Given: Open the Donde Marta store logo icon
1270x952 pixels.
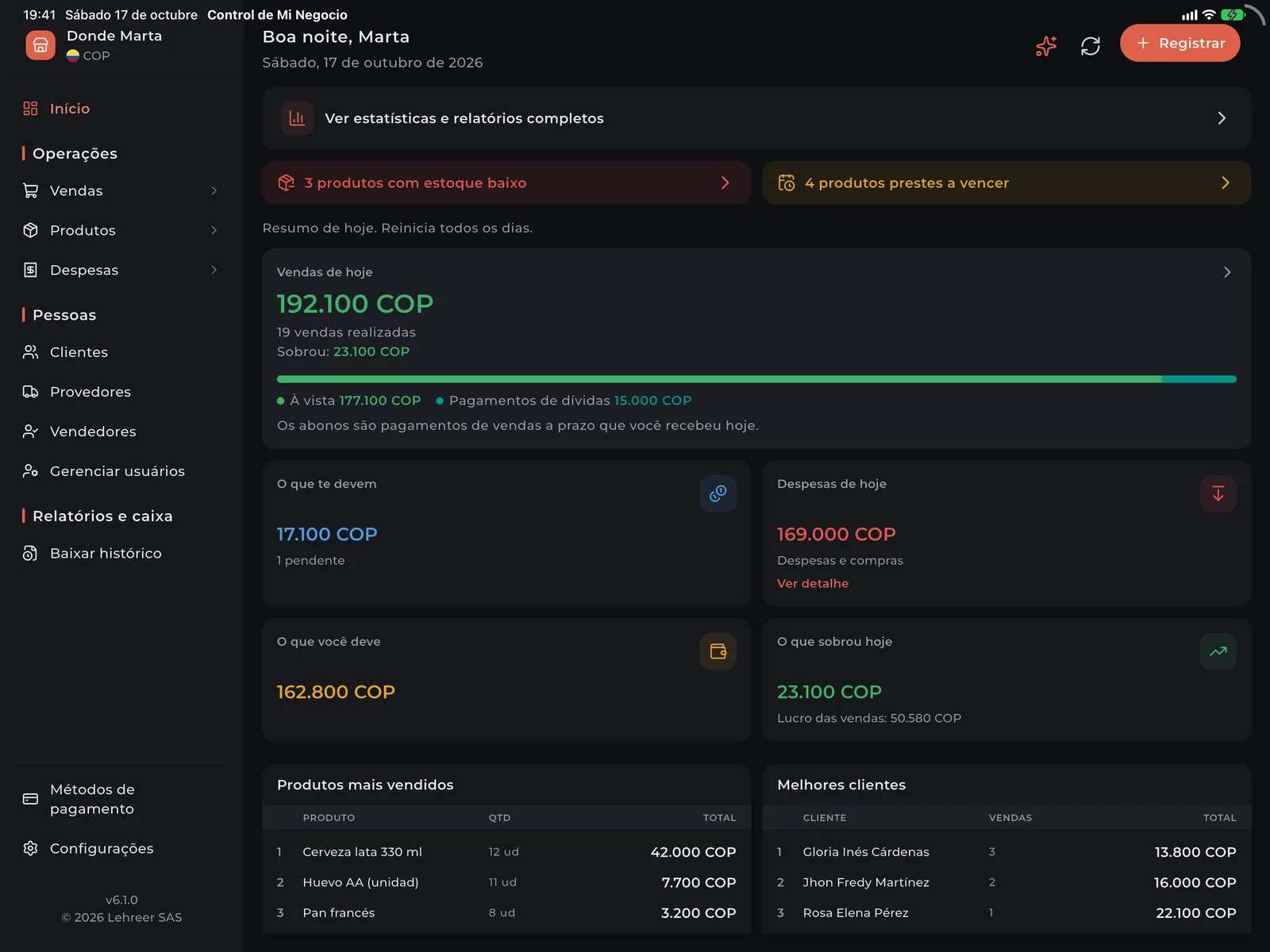Looking at the screenshot, I should (x=40, y=45).
